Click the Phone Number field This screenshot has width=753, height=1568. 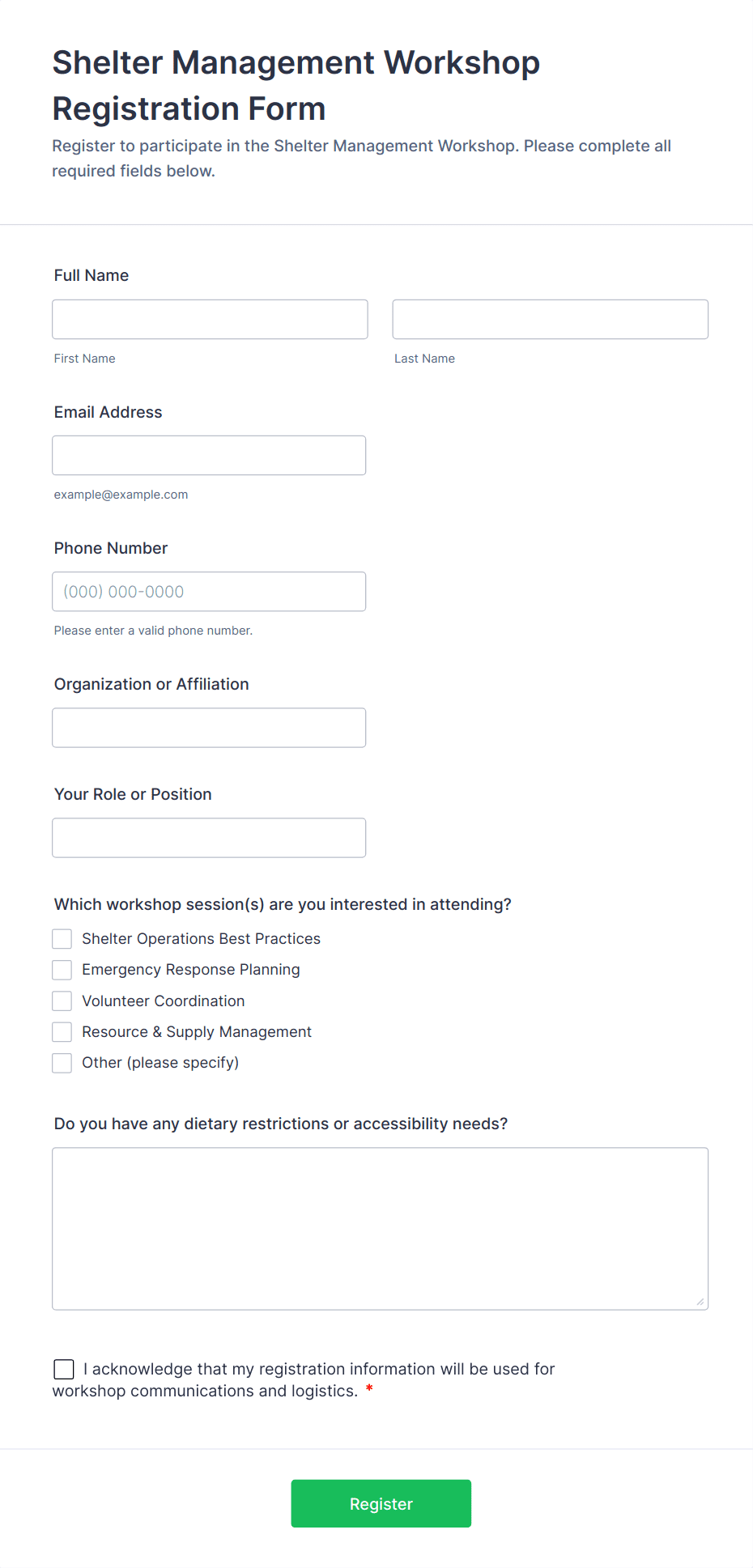click(209, 592)
